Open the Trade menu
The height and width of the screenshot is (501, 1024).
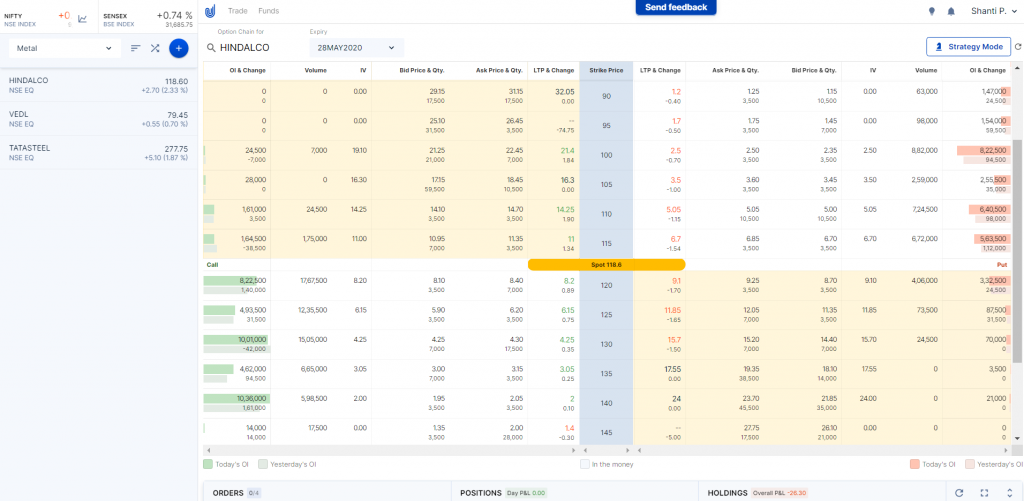click(x=237, y=11)
